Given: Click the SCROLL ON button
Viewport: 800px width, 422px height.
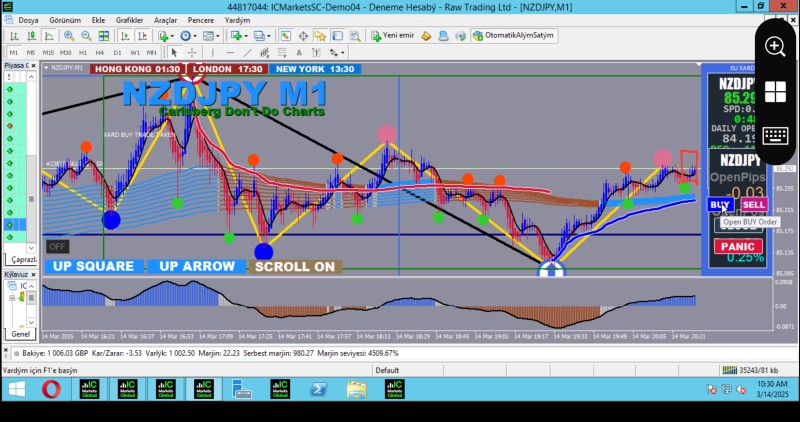Looking at the screenshot, I should (x=295, y=266).
